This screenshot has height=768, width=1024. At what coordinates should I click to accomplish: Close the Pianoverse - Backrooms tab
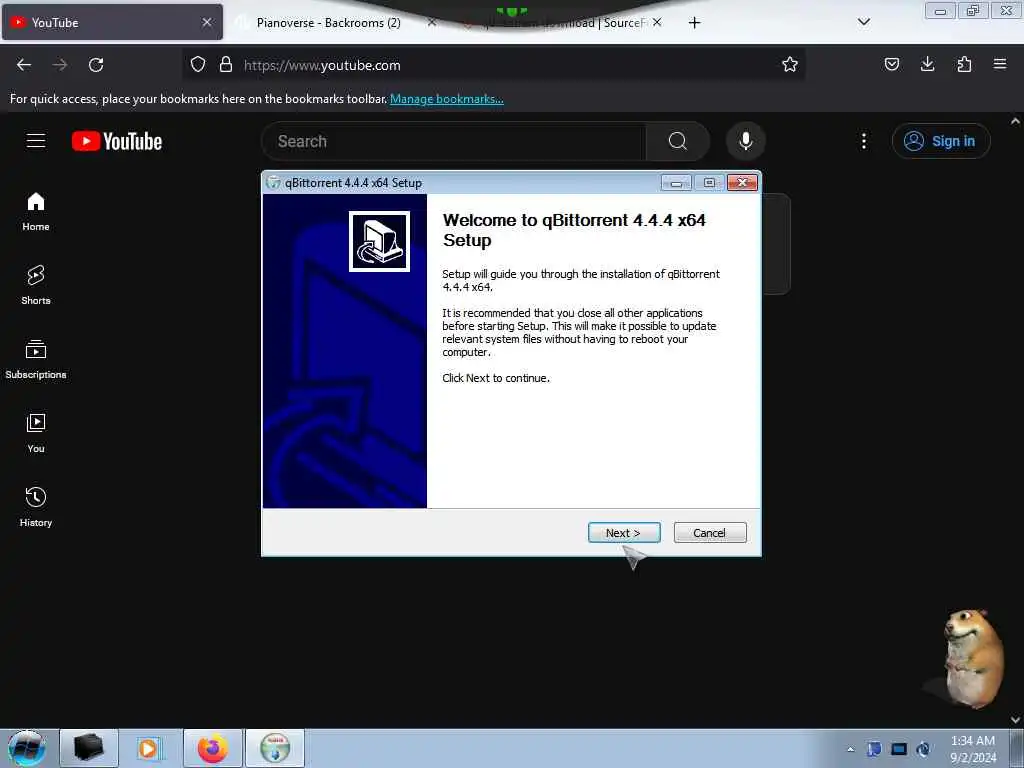(432, 22)
